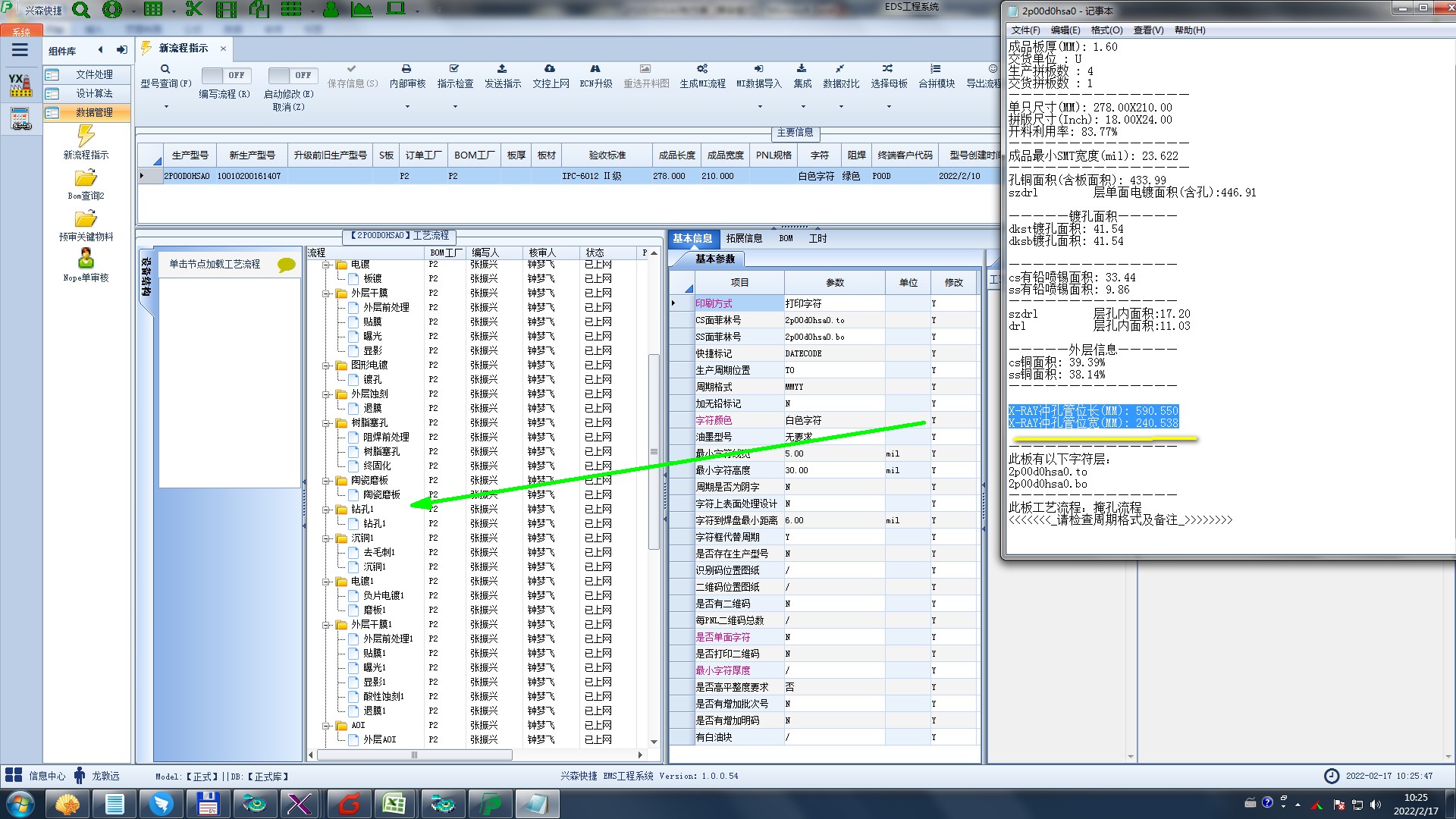Select 数据管理 in component library
This screenshot has height=819, width=1456.
[86, 112]
